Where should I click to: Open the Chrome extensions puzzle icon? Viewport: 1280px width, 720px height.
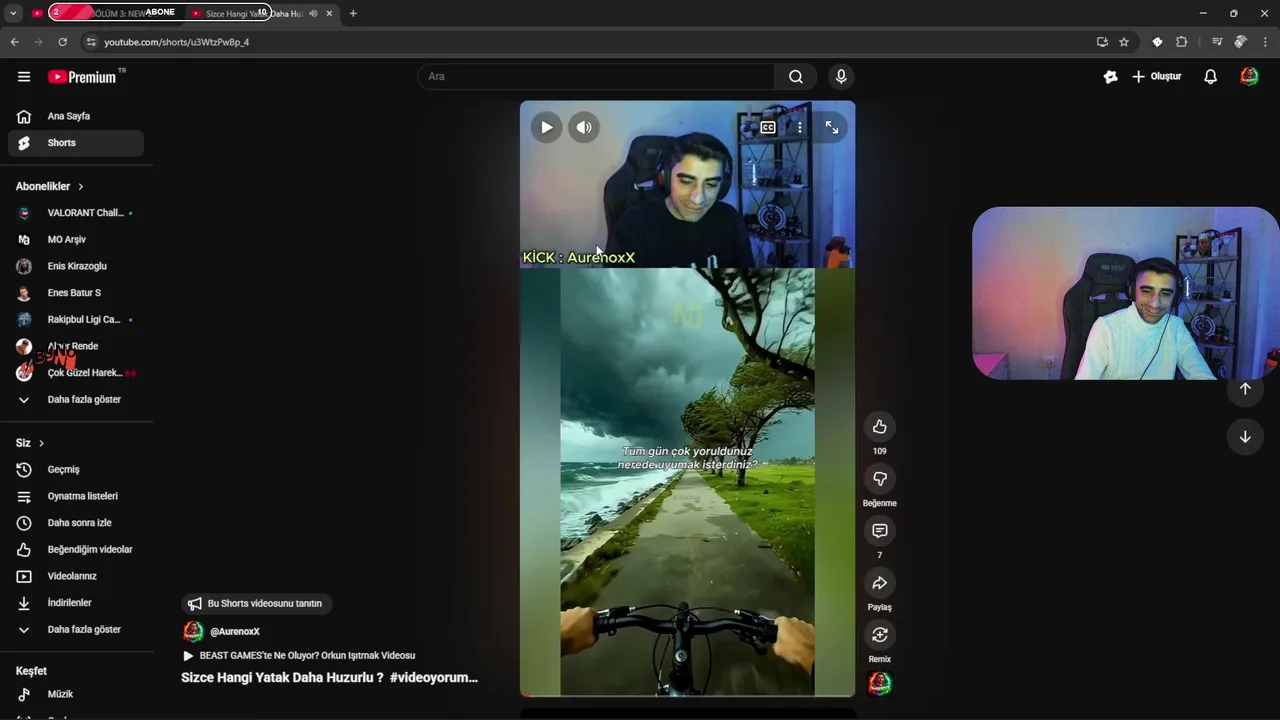(1182, 42)
